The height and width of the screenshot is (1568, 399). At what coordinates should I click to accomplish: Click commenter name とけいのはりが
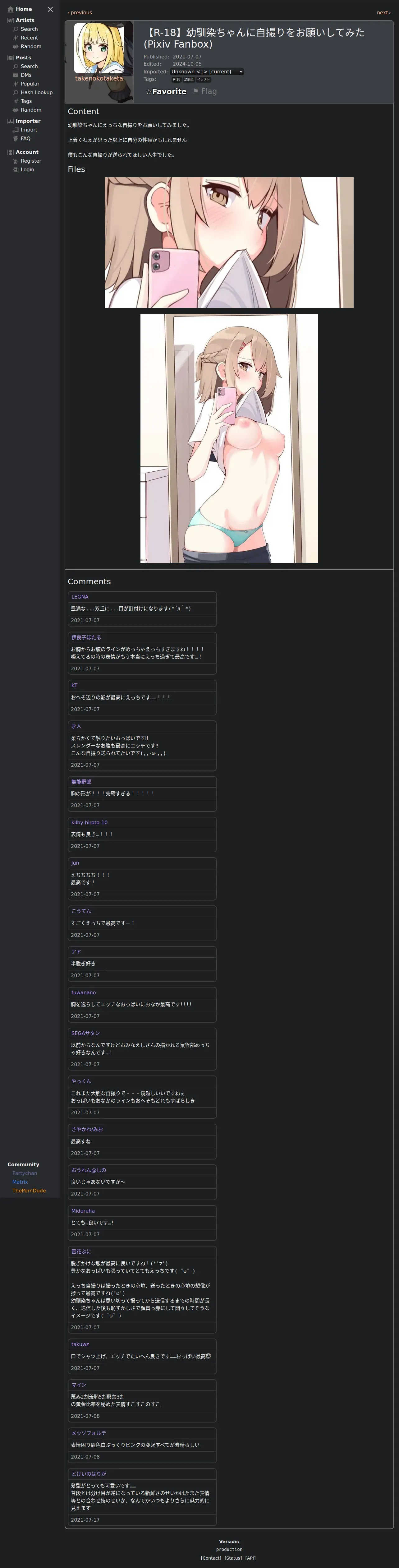click(x=89, y=1474)
